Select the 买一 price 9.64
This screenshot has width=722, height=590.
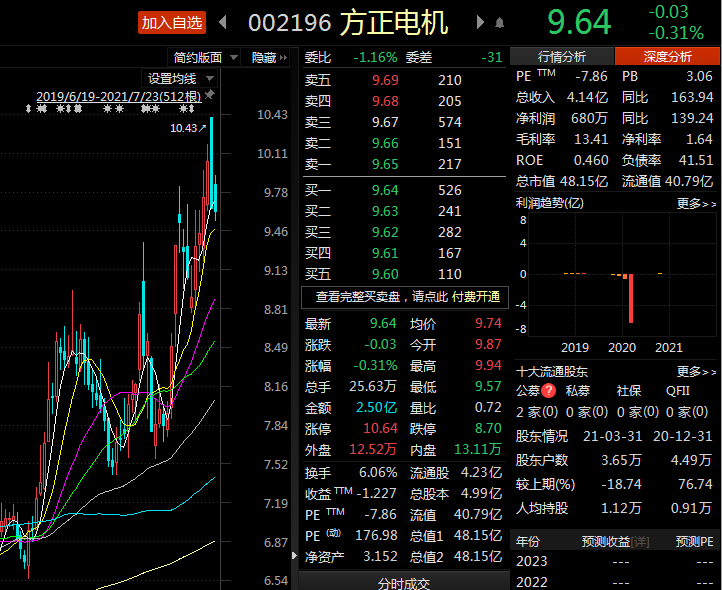pos(385,190)
